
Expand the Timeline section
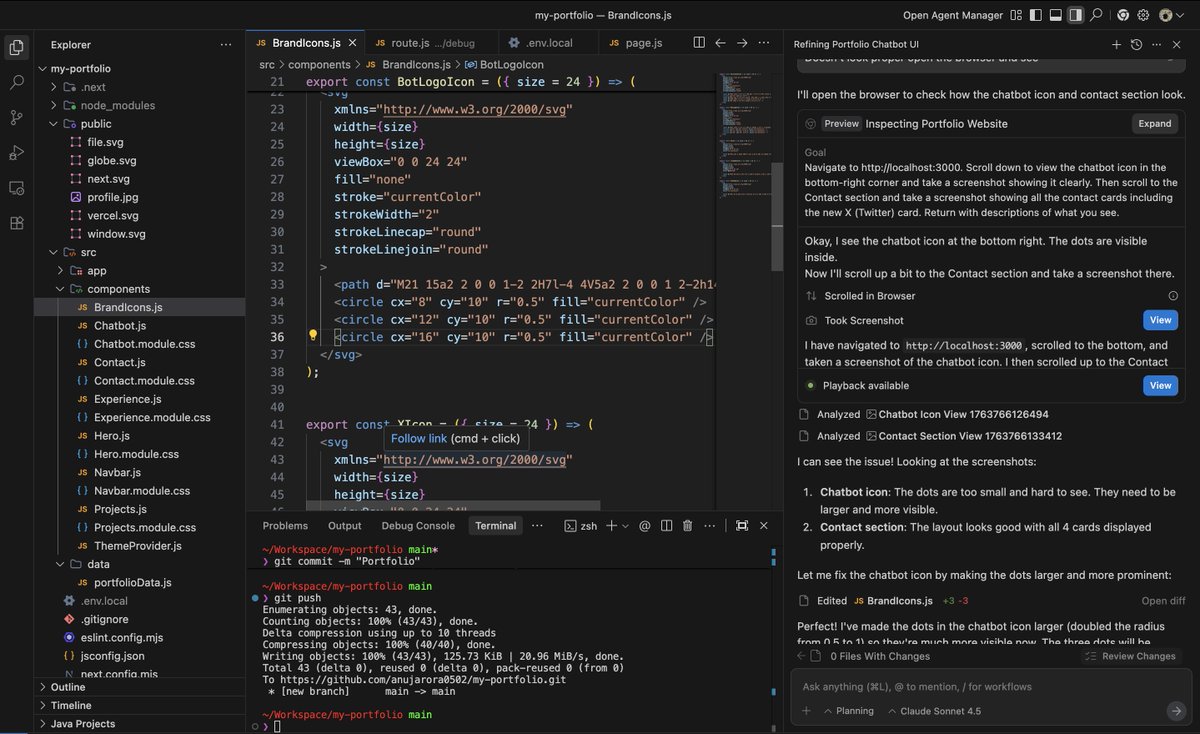(140, 705)
